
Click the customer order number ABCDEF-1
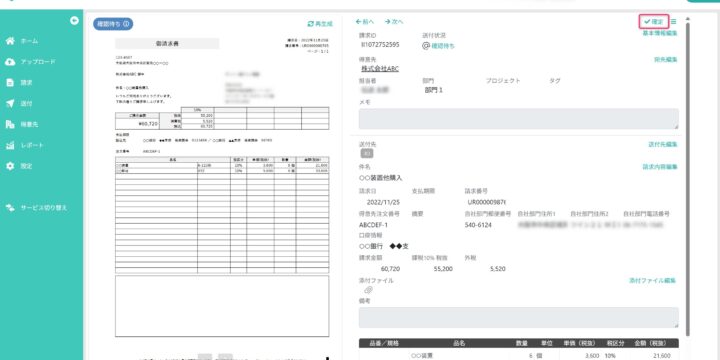(373, 225)
